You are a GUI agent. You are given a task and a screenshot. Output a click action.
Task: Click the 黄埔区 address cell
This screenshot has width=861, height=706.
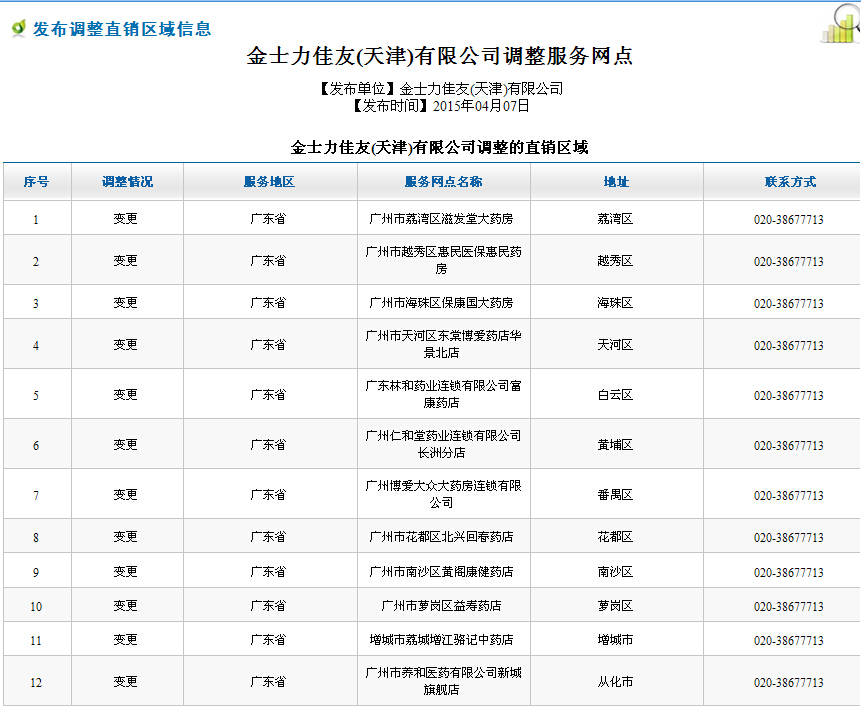click(x=615, y=445)
